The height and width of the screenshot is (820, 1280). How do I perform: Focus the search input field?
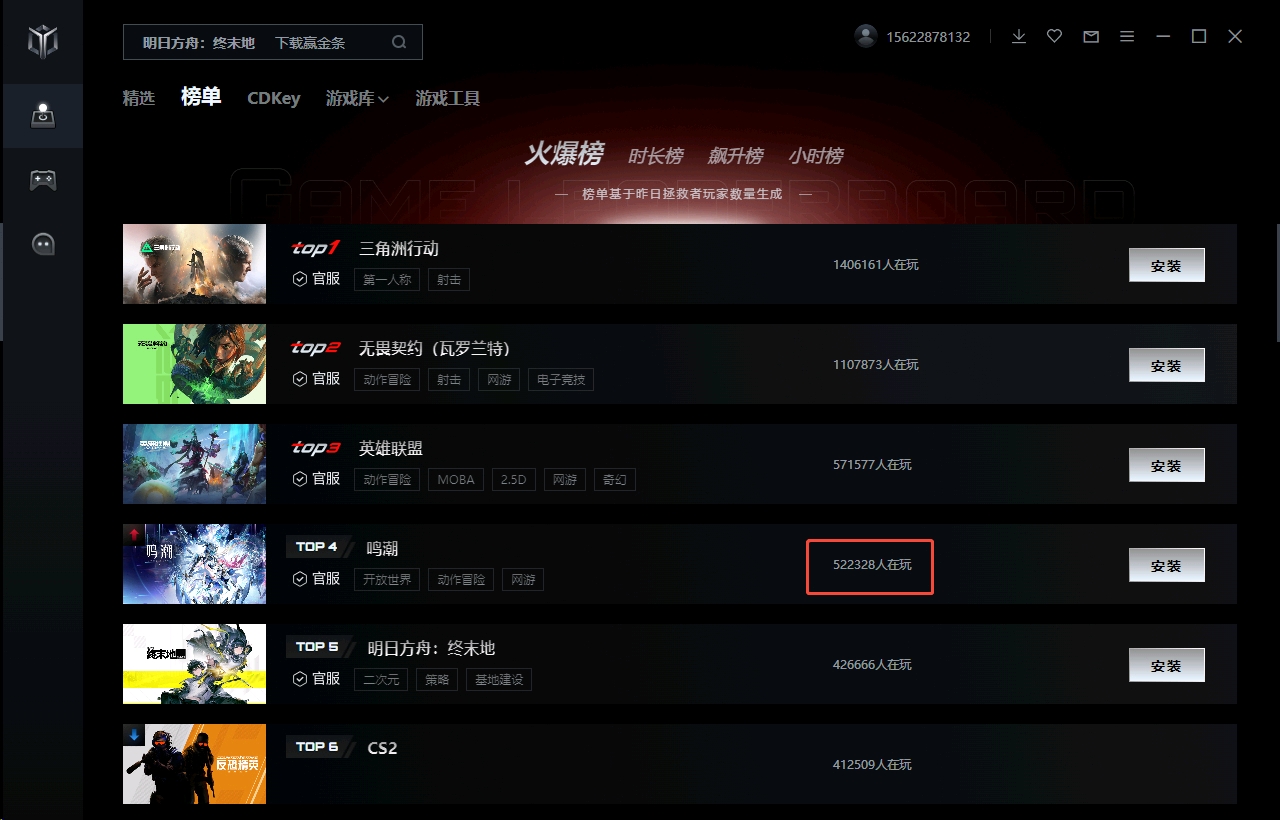(258, 42)
